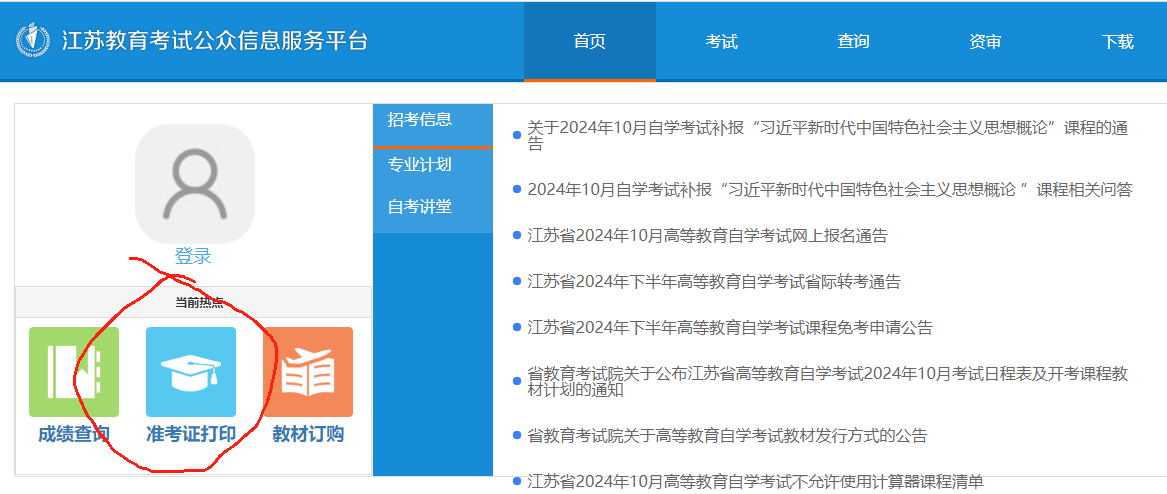Viewport: 1167px width, 494px height.
Task: Open the 教材发行方式的公告 link
Action: point(727,436)
